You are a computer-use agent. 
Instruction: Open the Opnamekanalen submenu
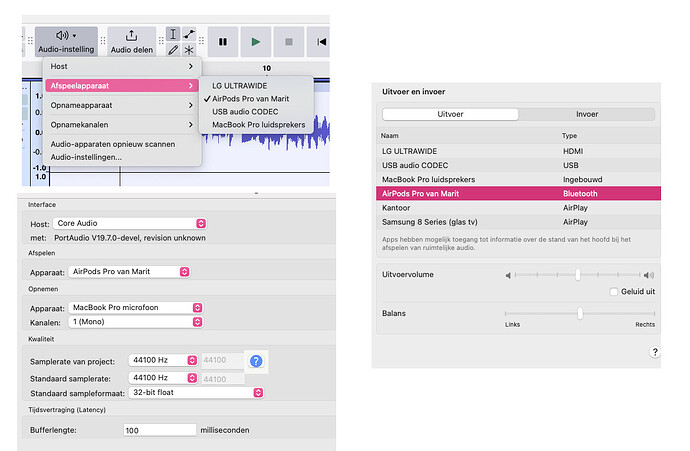122,125
